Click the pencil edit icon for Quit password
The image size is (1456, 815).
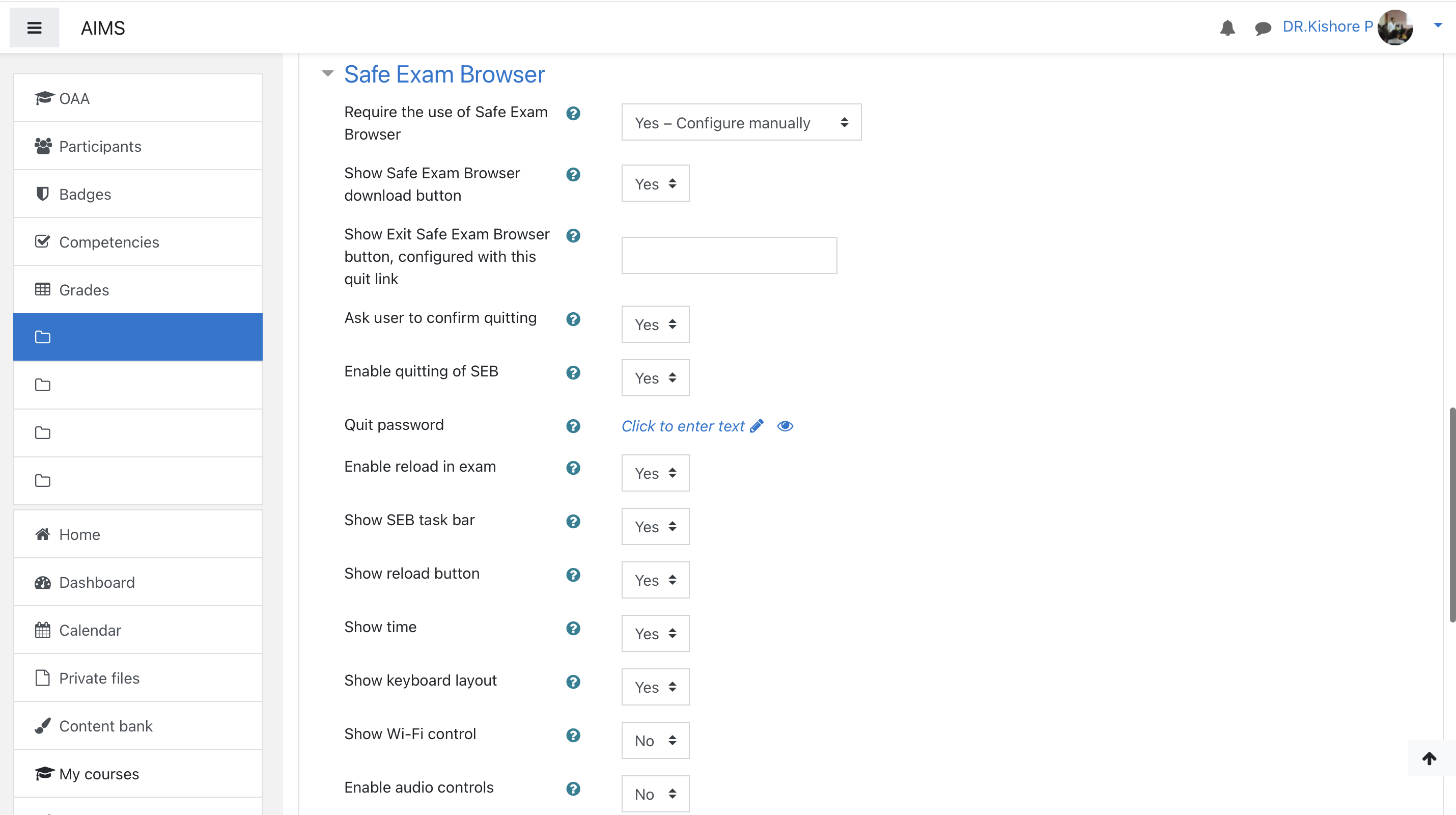(757, 426)
